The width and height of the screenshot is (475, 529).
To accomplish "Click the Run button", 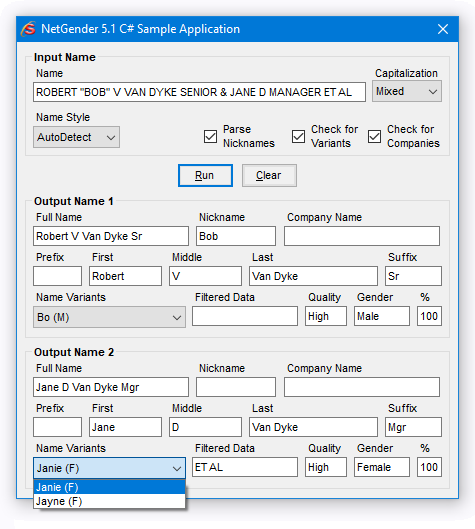I will tap(205, 175).
